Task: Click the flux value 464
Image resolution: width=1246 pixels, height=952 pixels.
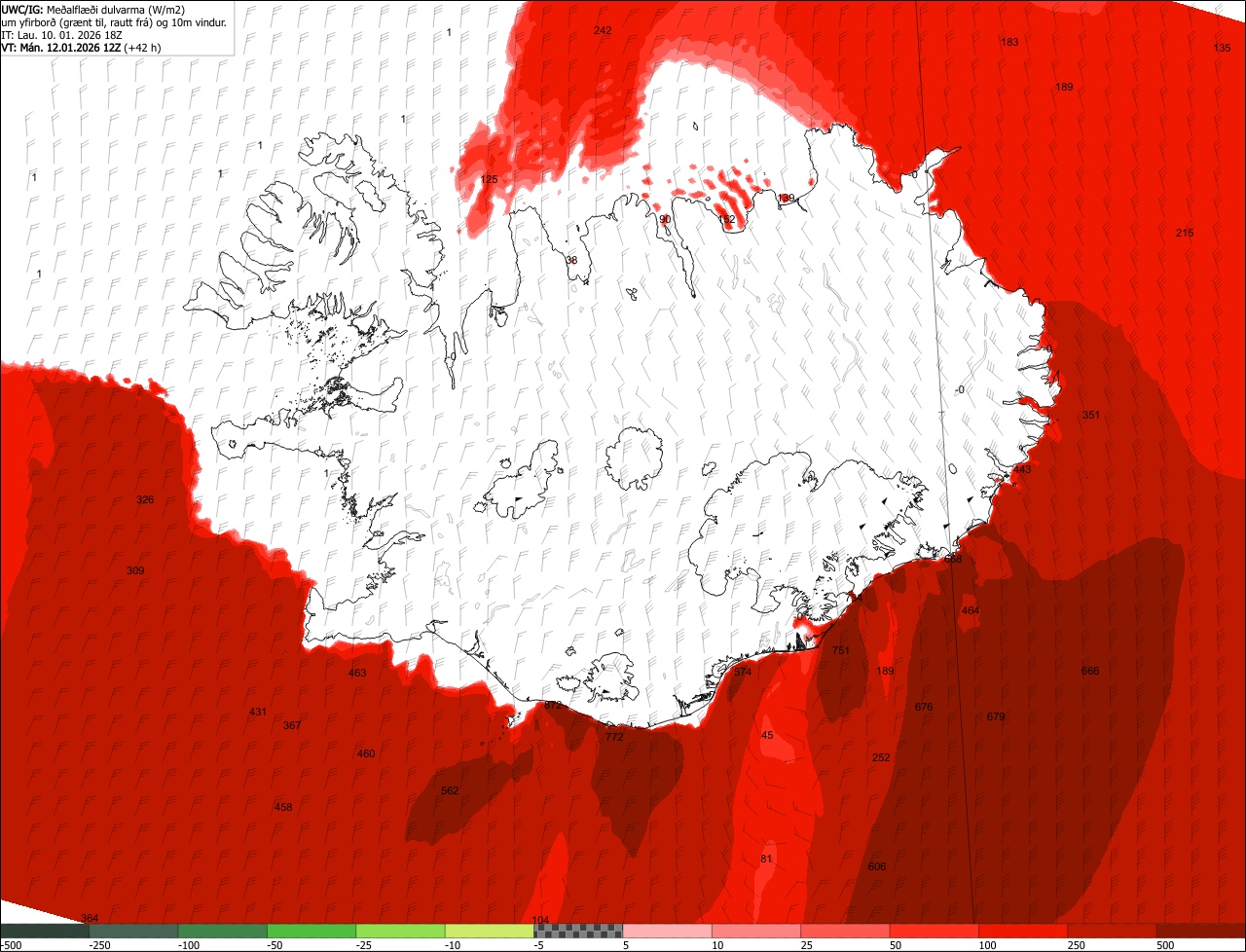Action: (971, 610)
